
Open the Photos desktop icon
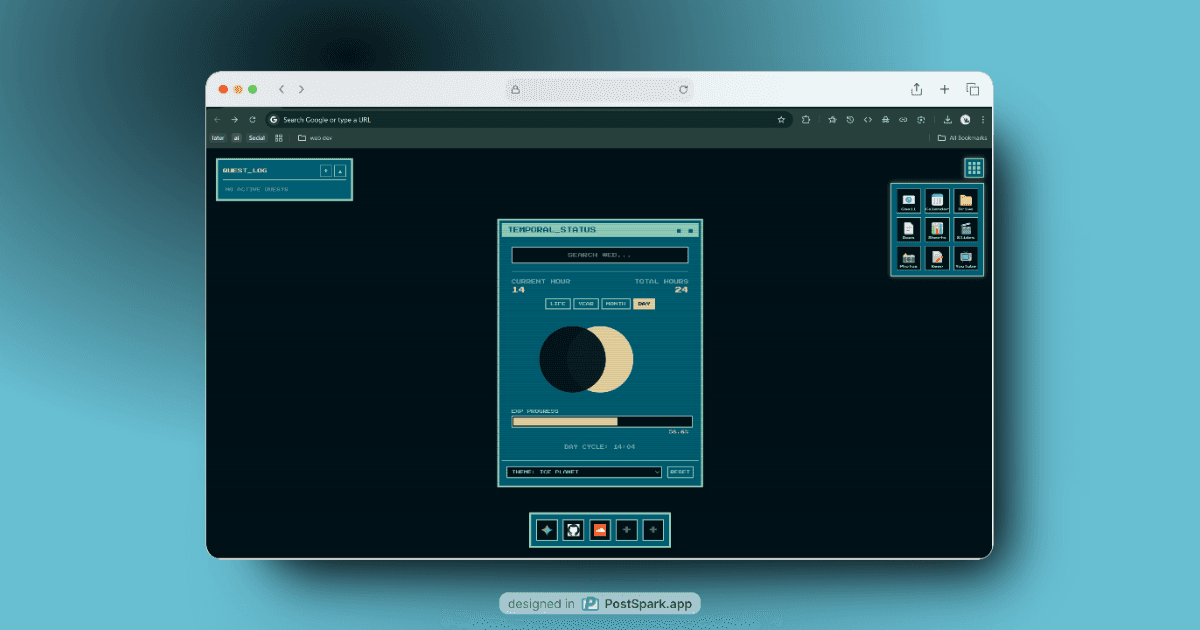(x=908, y=257)
